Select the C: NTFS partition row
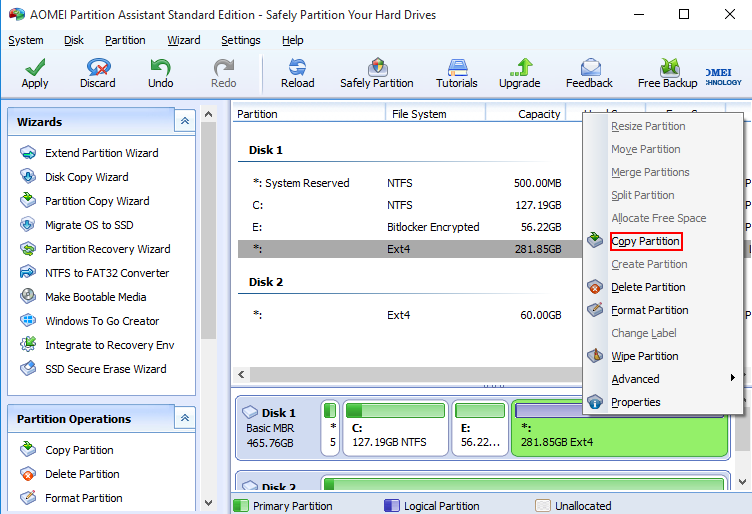The width and height of the screenshot is (752, 514). pyautogui.click(x=410, y=205)
